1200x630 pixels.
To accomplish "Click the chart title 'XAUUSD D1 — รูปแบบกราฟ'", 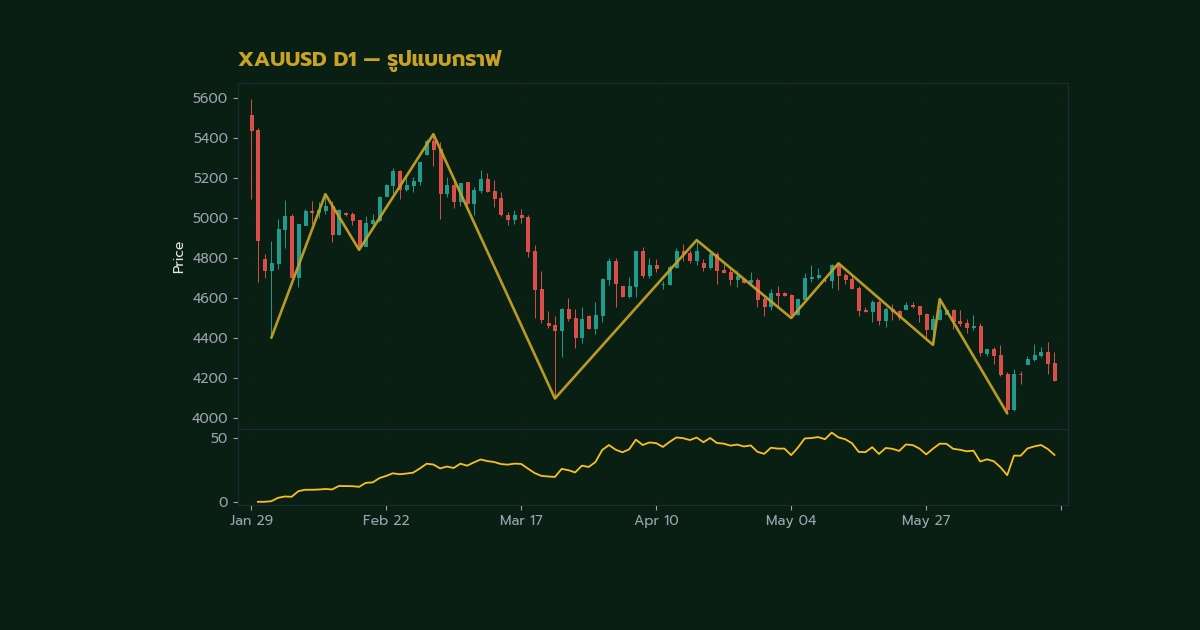I will [x=369, y=60].
